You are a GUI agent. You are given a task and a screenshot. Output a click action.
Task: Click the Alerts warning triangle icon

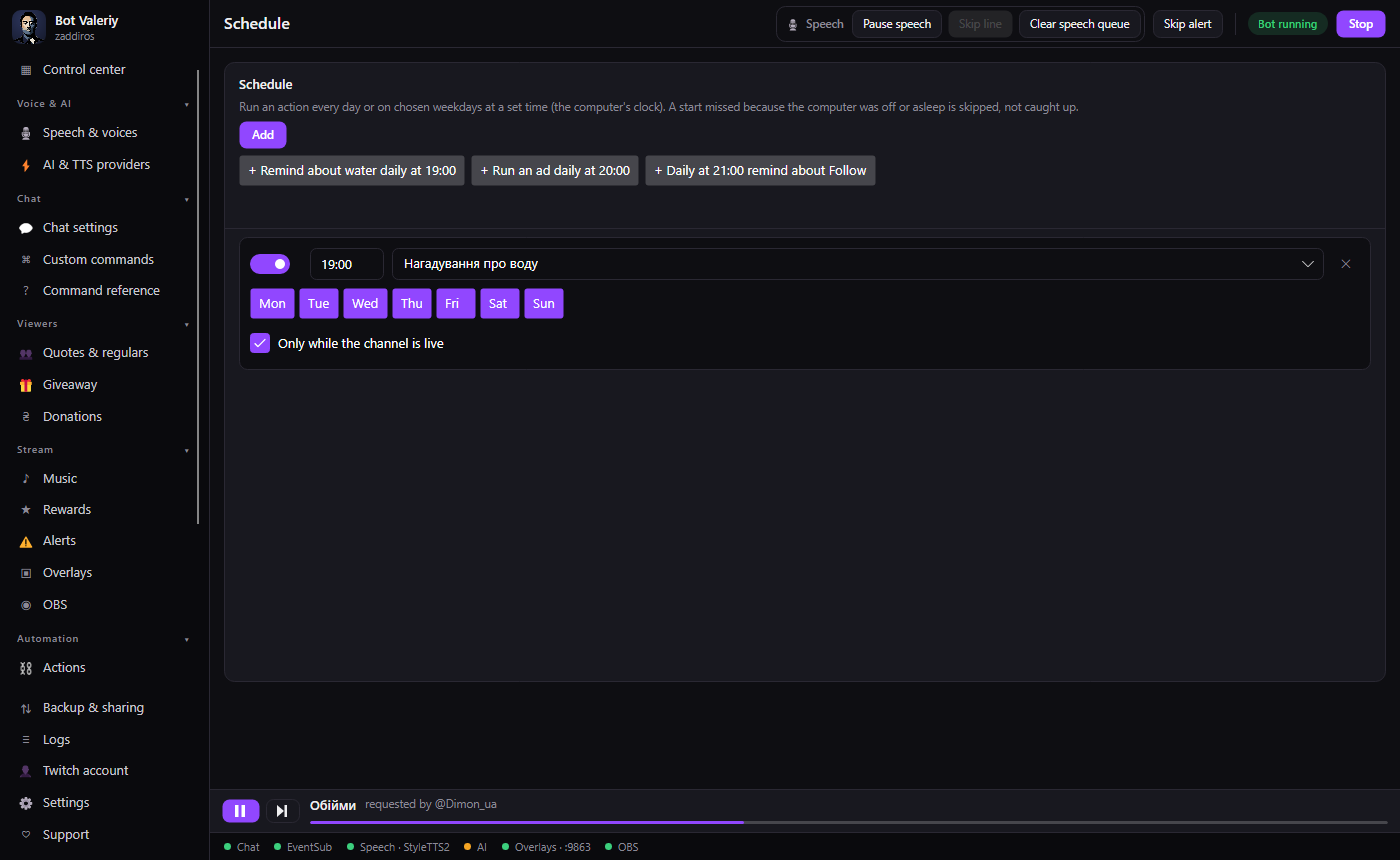26,541
